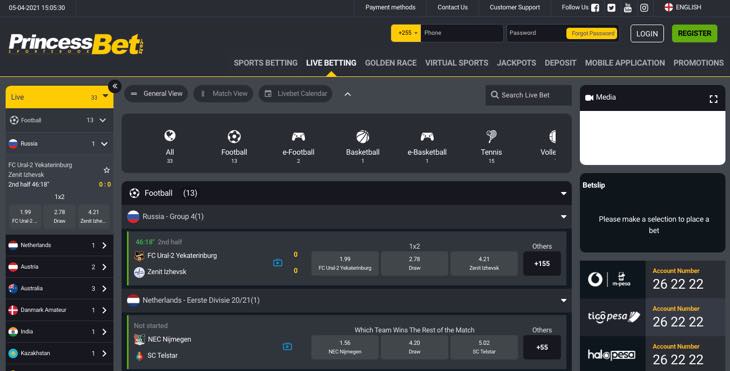Switch to General View
Image resolution: width=730 pixels, height=371 pixels.
pyautogui.click(x=156, y=94)
